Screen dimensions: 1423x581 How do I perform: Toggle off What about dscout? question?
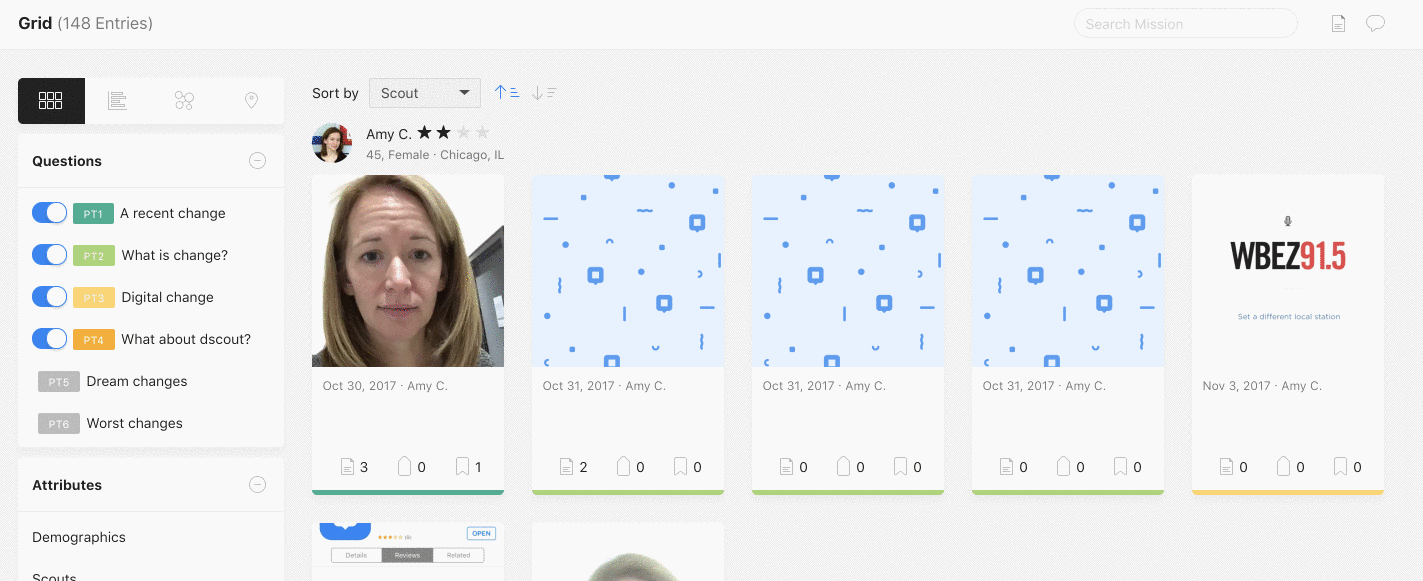(49, 339)
